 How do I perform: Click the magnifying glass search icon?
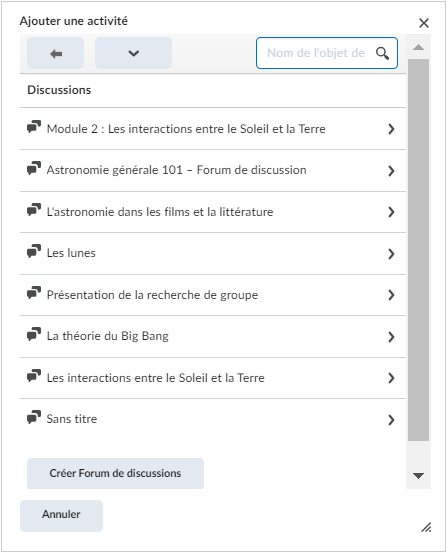[382, 53]
